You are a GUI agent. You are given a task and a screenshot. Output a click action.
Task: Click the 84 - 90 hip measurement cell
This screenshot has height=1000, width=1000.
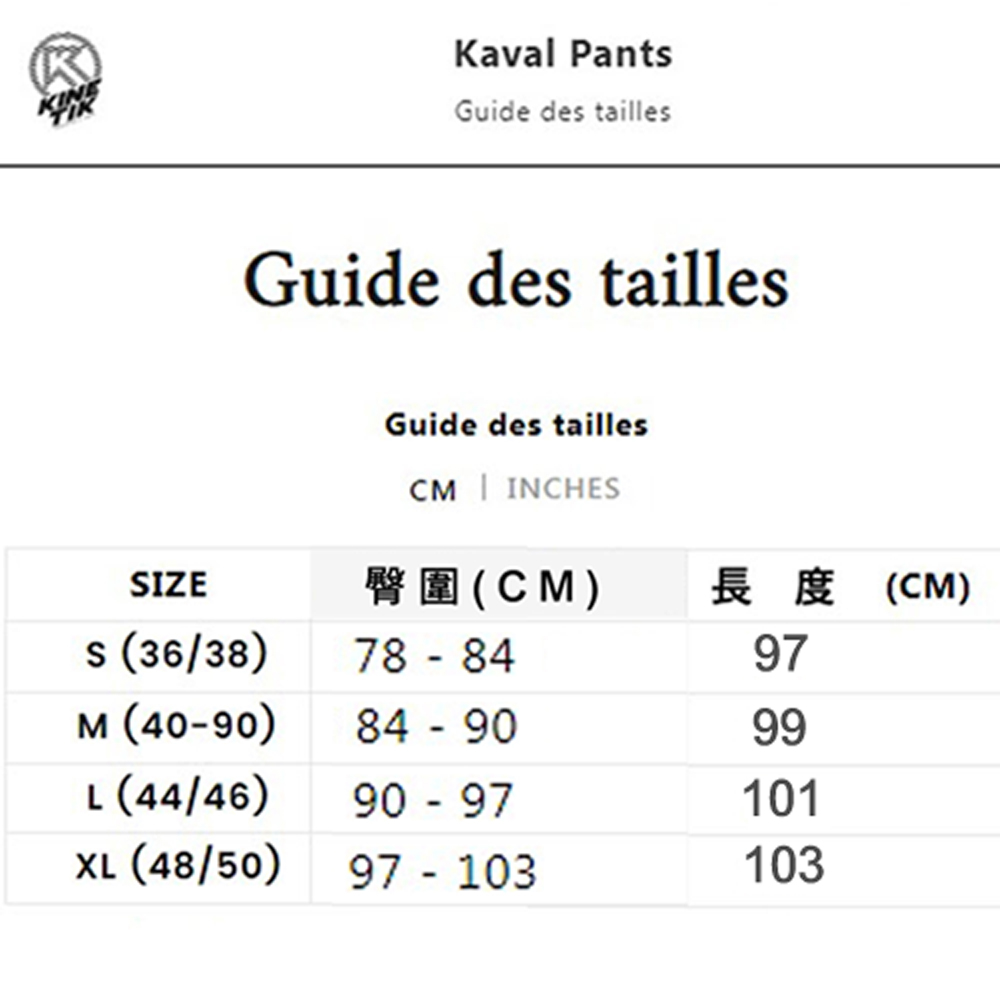[499, 727]
